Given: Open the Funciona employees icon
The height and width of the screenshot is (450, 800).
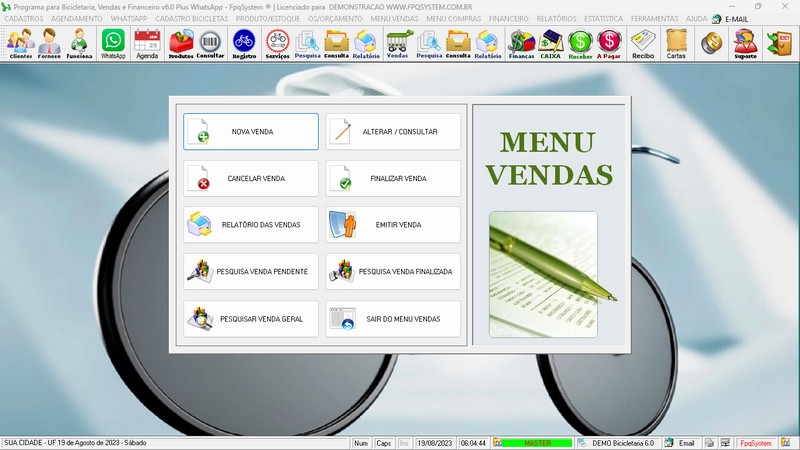Looking at the screenshot, I should coord(79,44).
